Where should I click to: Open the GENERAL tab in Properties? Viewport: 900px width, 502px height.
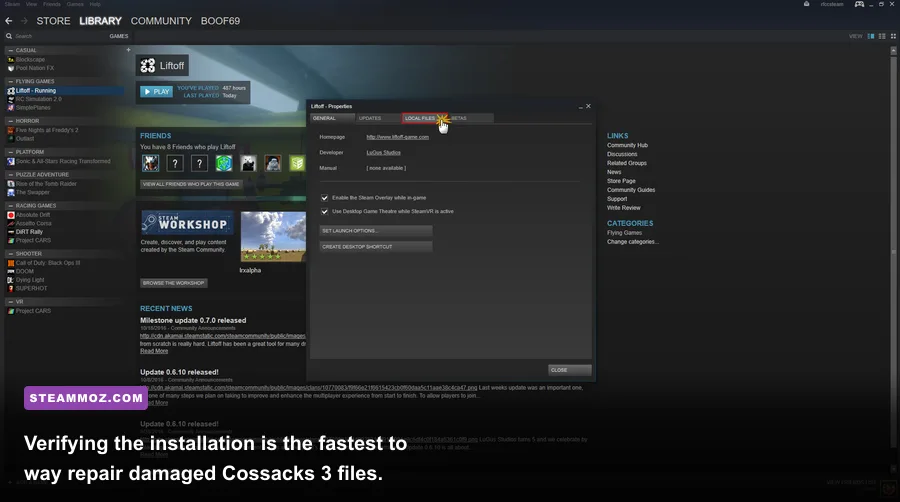[332, 118]
